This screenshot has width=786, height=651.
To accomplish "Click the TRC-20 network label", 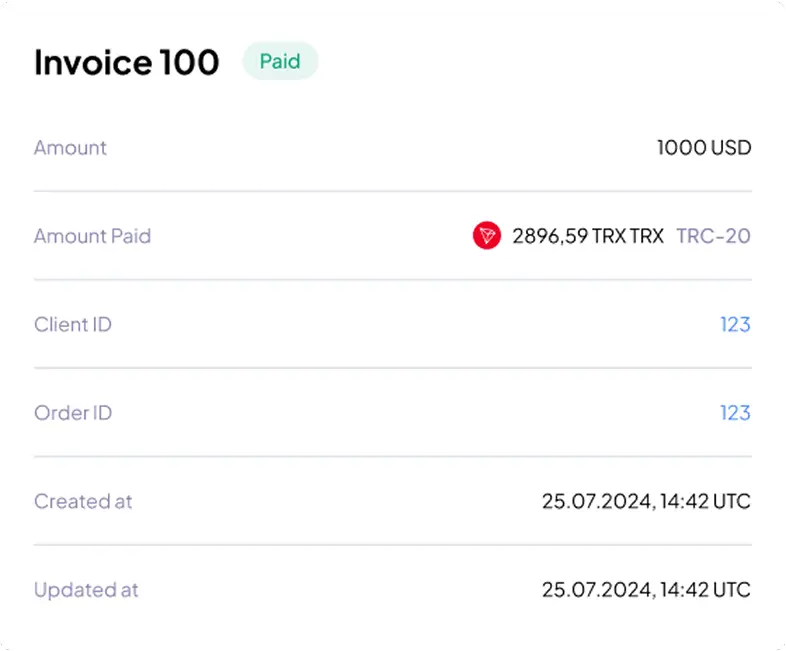I will pyautogui.click(x=713, y=236).
